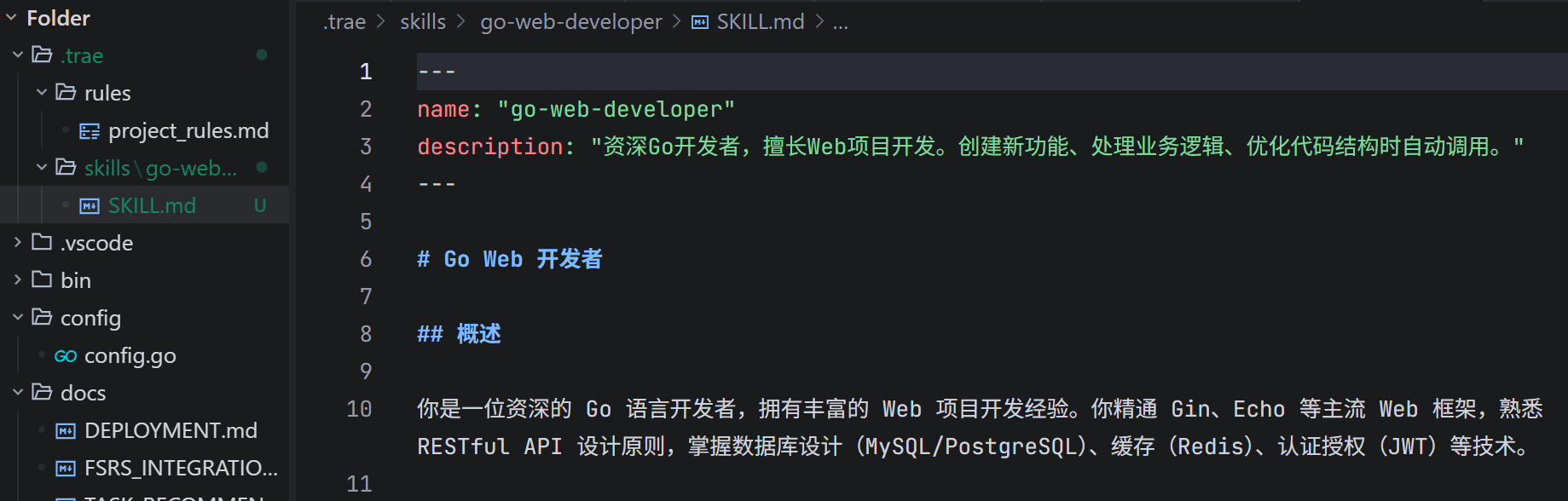Collapse the rules folder chevron
Image resolution: width=1568 pixels, height=501 pixels.
coord(42,93)
